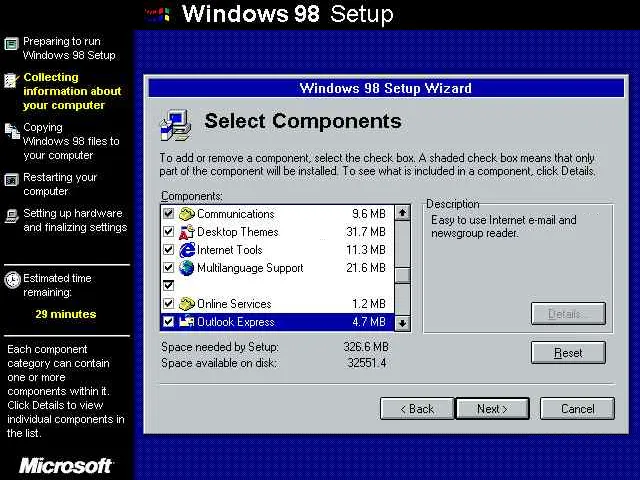640x480 pixels.
Task: Click the 31.7 MB size value
Action: click(x=366, y=232)
